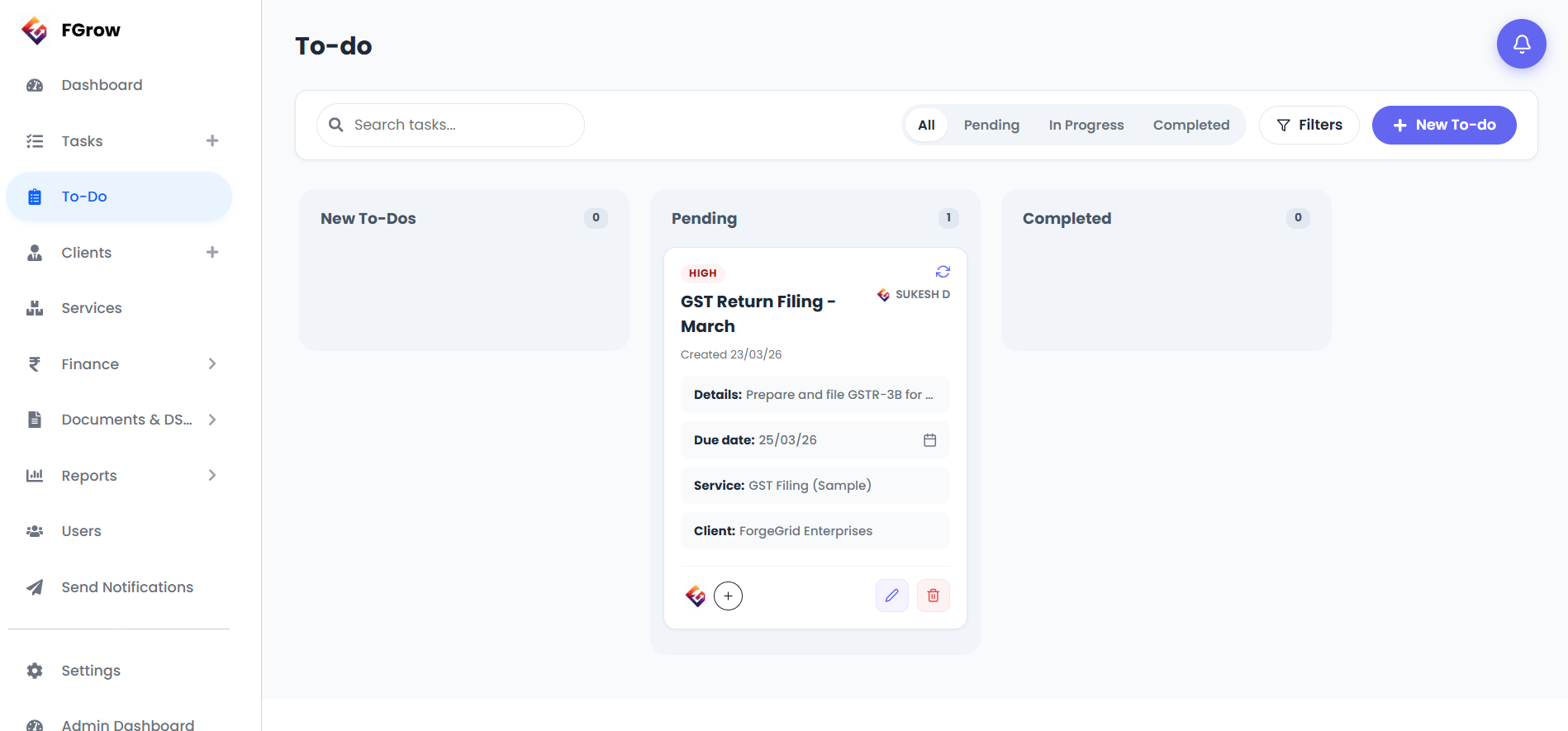Click the Tasks checklist icon
Image resolution: width=1568 pixels, height=731 pixels.
coord(35,141)
